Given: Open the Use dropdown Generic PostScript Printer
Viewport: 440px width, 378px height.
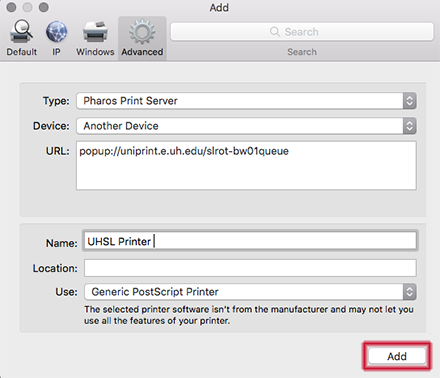Looking at the screenshot, I should [250, 292].
